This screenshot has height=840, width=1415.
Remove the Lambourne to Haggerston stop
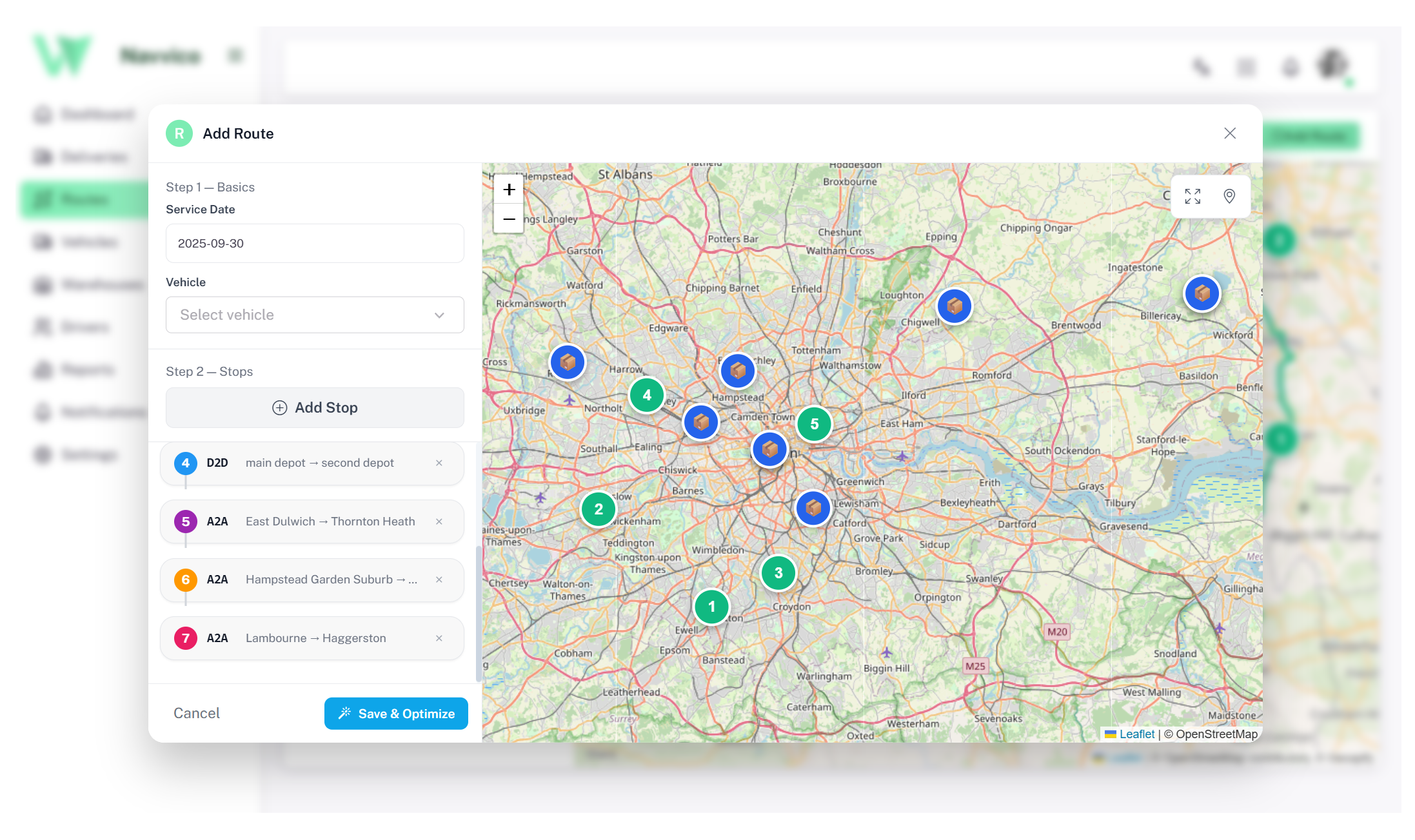pyautogui.click(x=439, y=638)
